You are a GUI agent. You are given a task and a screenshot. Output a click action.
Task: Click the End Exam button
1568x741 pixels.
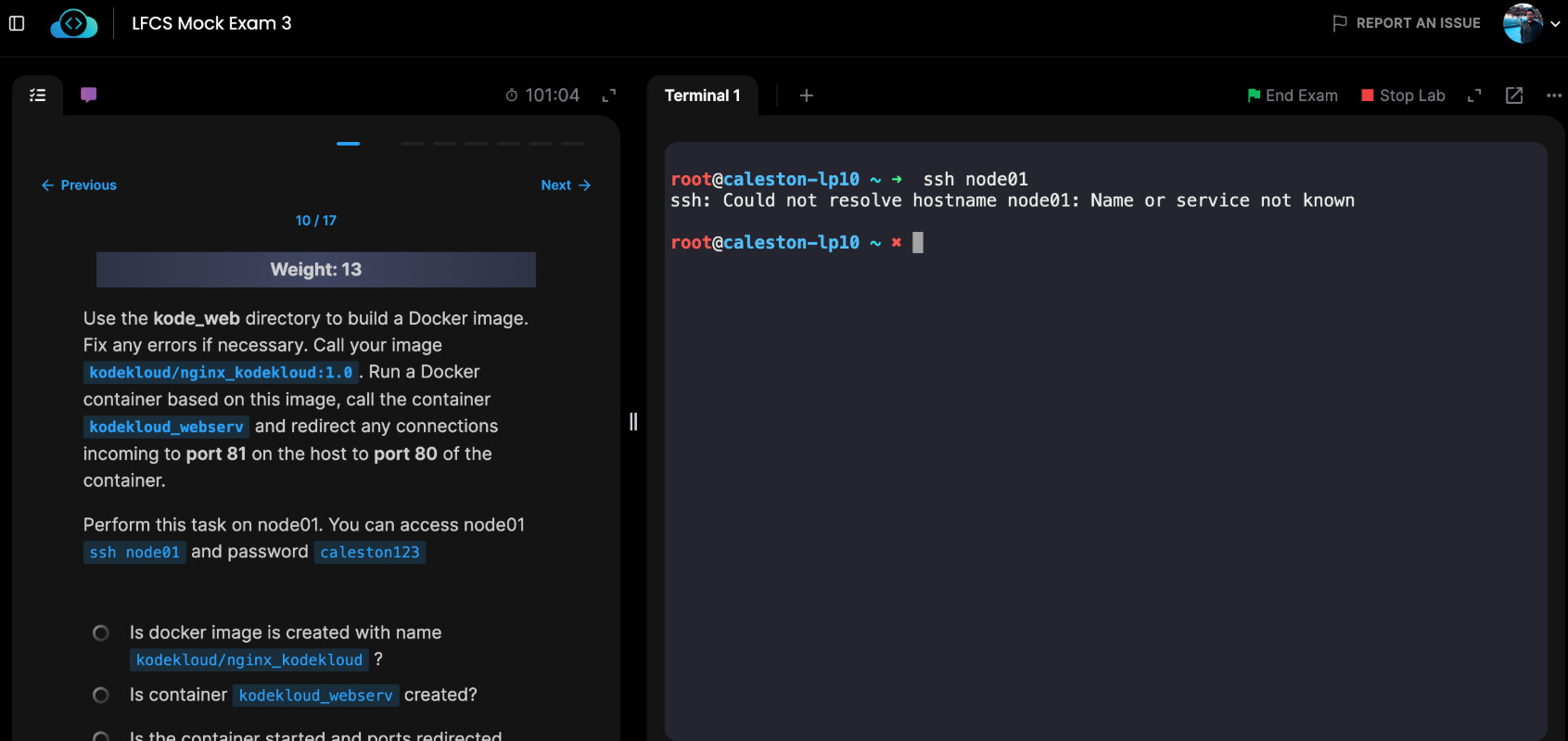click(1293, 96)
